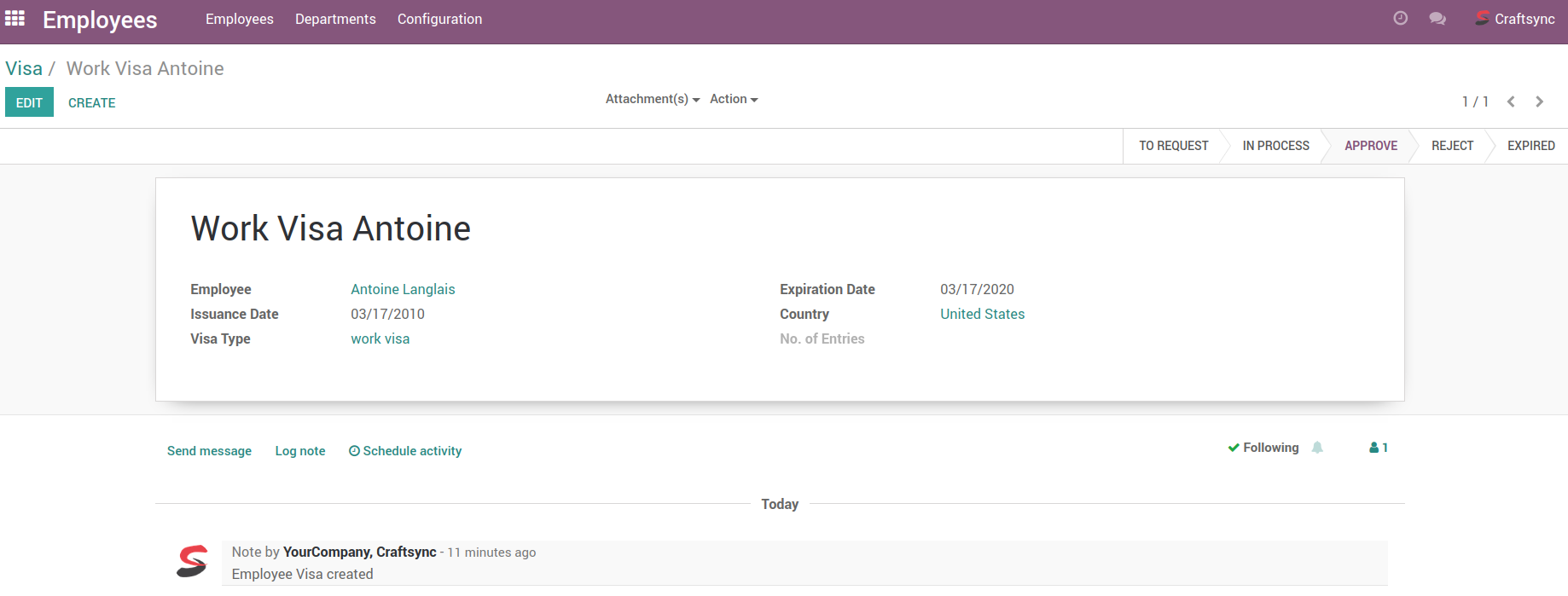Go to the previous record arrow
Viewport: 1568px width, 596px height.
pyautogui.click(x=1511, y=101)
